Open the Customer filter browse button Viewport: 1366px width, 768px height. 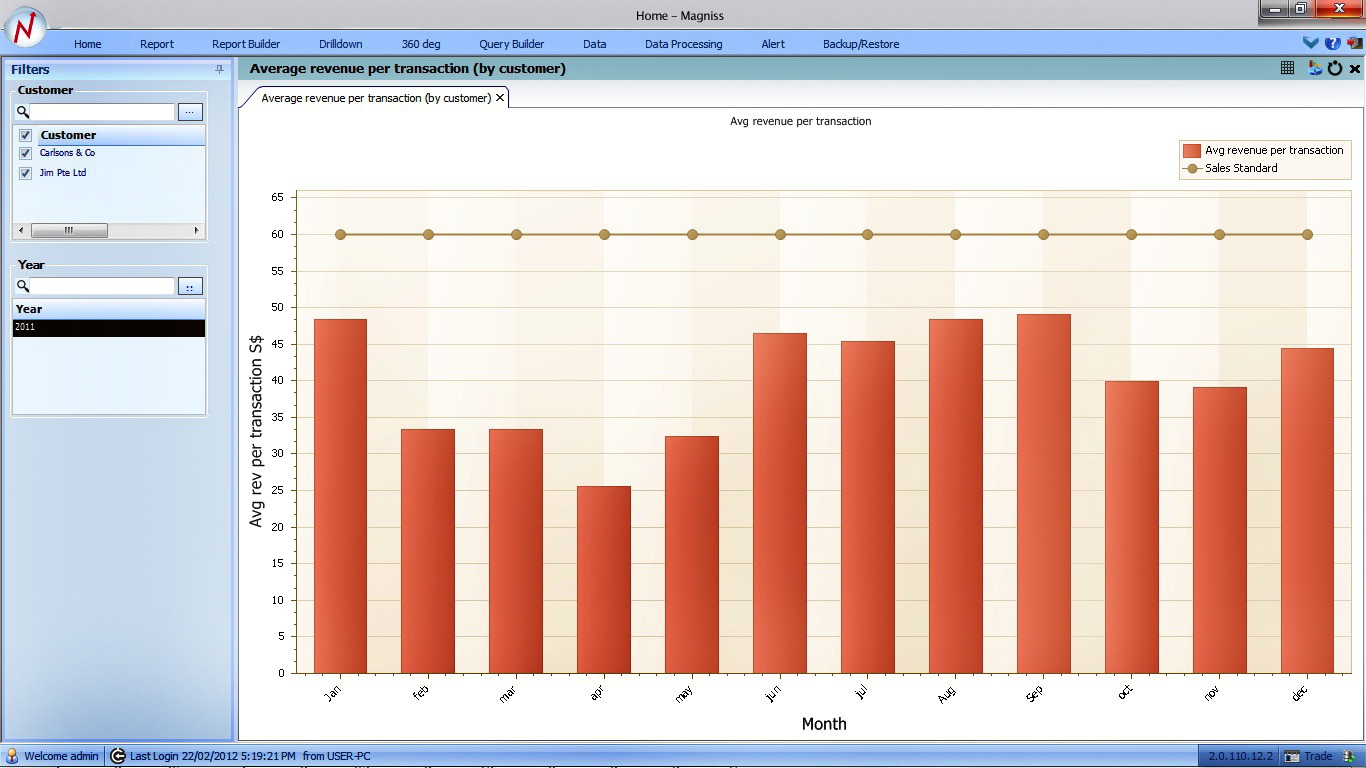click(190, 112)
